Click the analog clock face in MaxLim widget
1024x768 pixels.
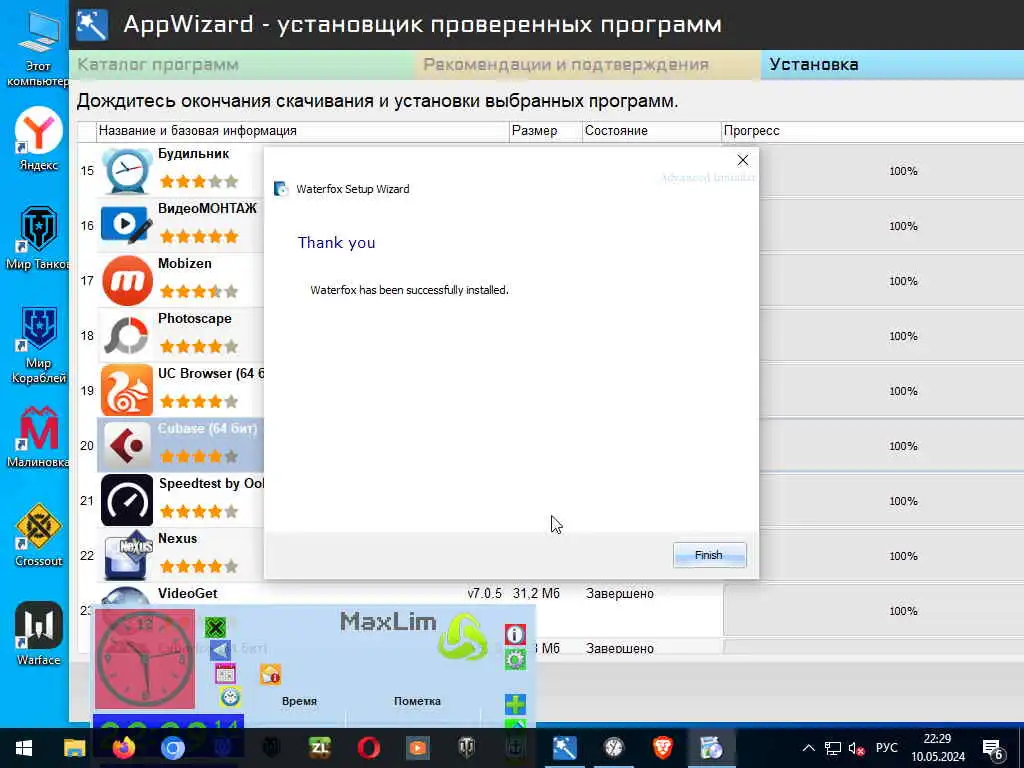pos(145,659)
